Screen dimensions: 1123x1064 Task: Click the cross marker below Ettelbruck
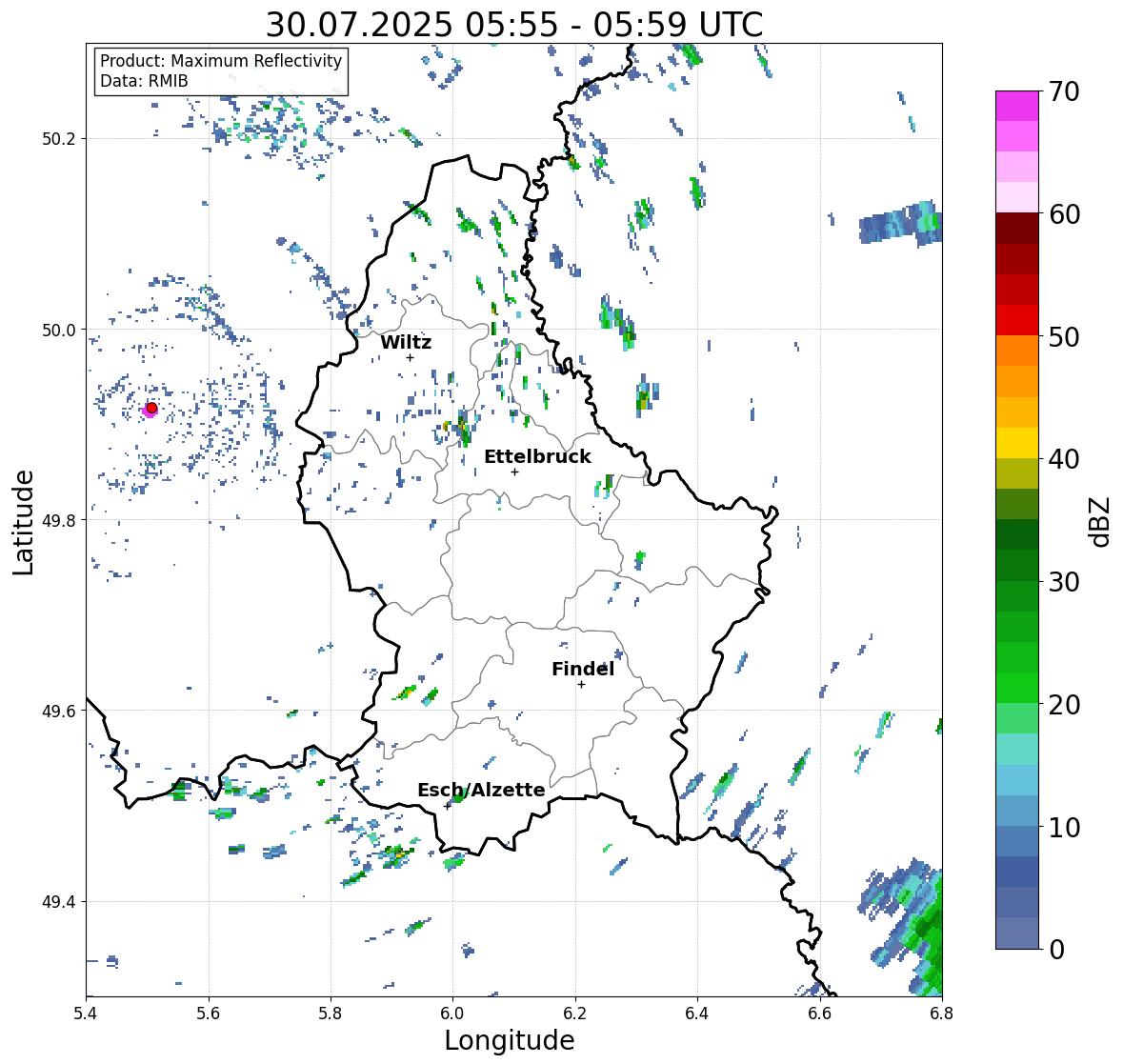514,472
